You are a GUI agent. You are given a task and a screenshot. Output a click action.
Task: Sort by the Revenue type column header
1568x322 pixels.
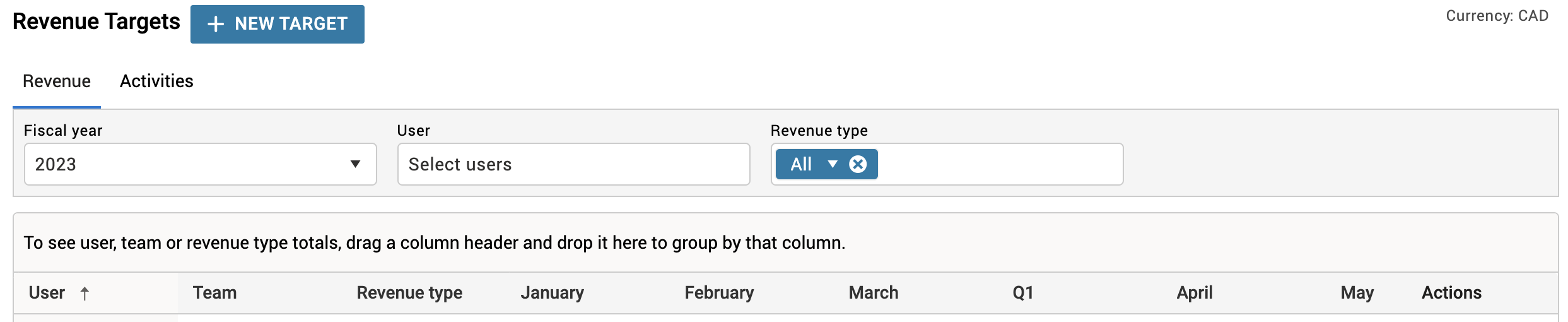click(x=409, y=293)
